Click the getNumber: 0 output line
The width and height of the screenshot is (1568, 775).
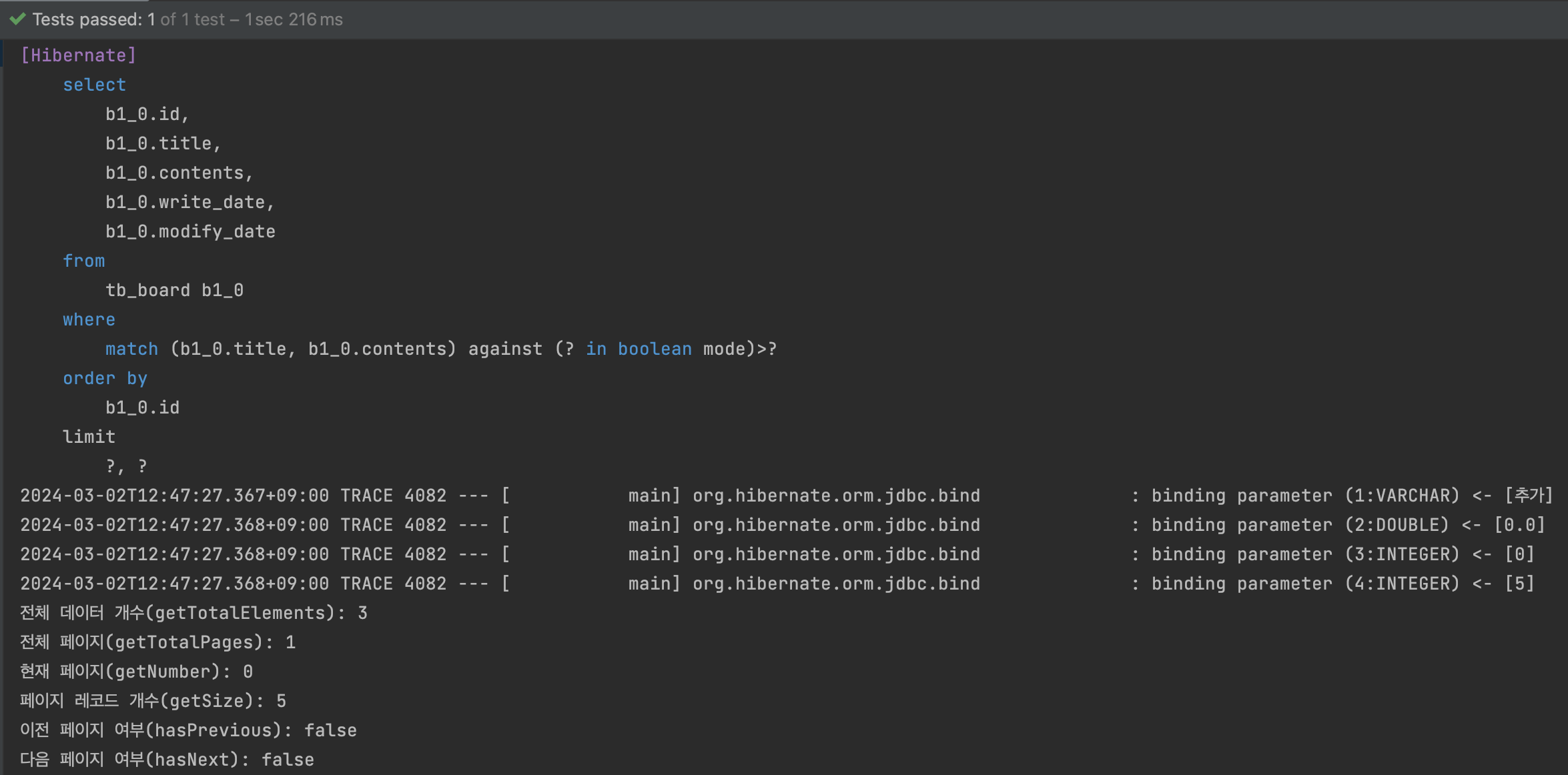(x=136, y=672)
